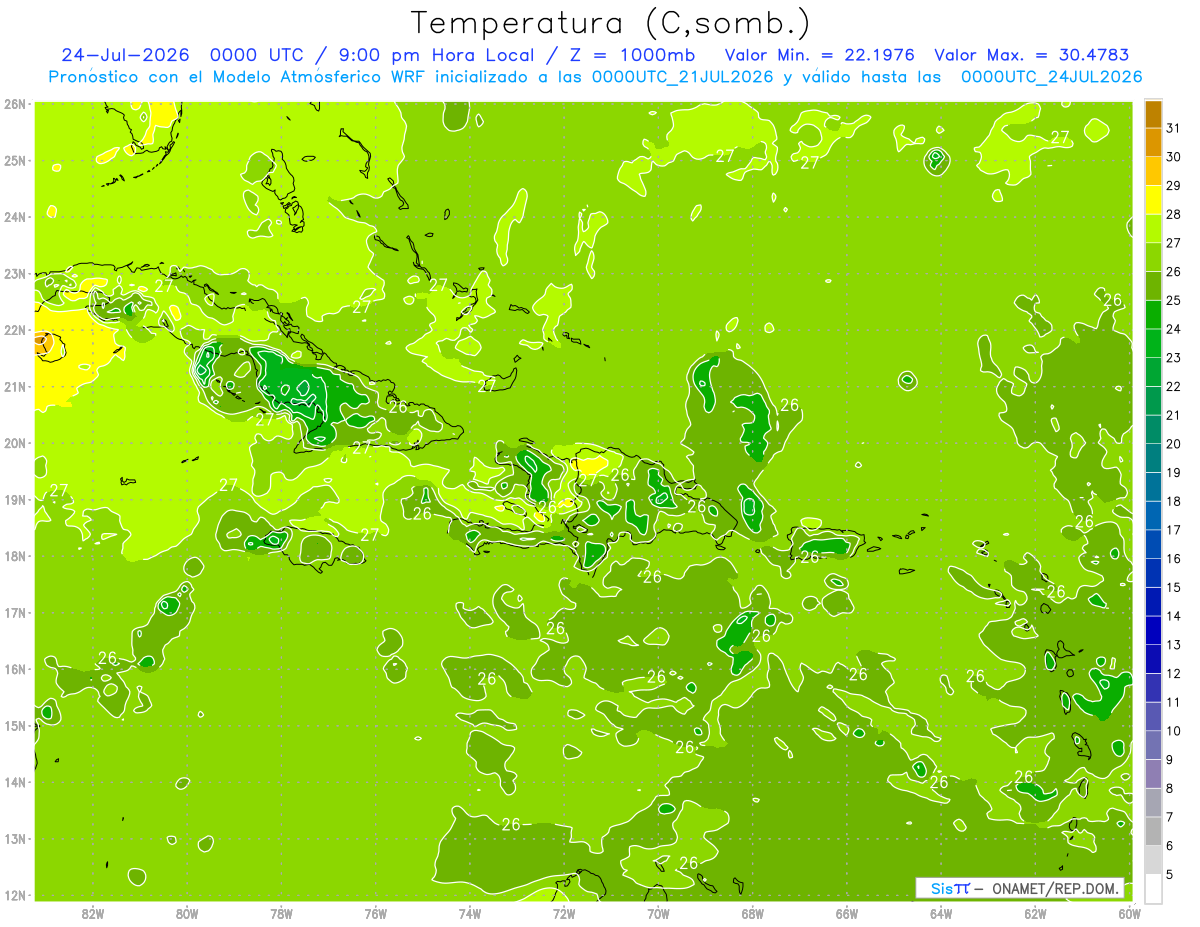Click the yellow color scale segment between 28 and 29
The width and height of the screenshot is (1200, 927).
(x=1153, y=200)
